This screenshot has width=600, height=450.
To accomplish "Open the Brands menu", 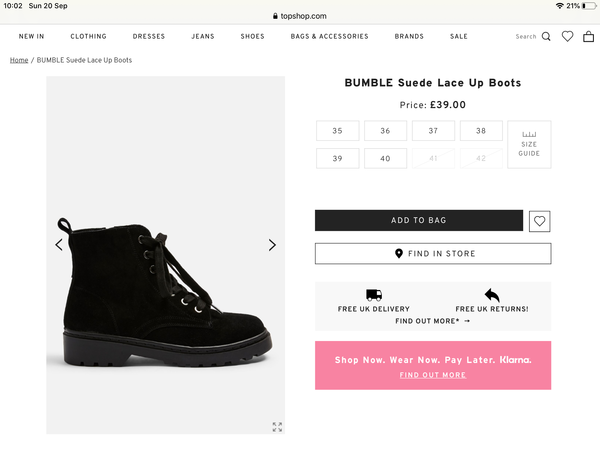I will coord(409,36).
